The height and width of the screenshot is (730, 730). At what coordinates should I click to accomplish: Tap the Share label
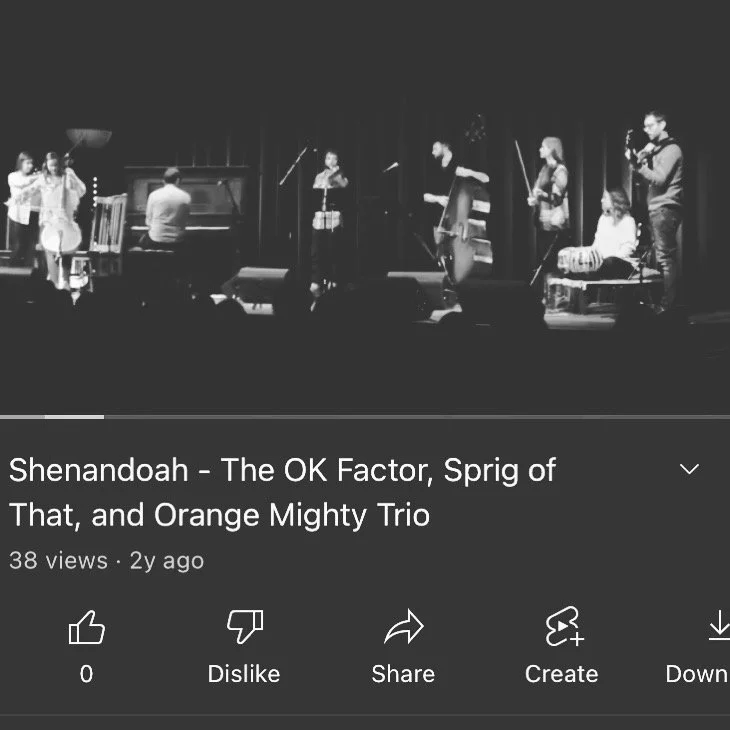[x=403, y=674]
